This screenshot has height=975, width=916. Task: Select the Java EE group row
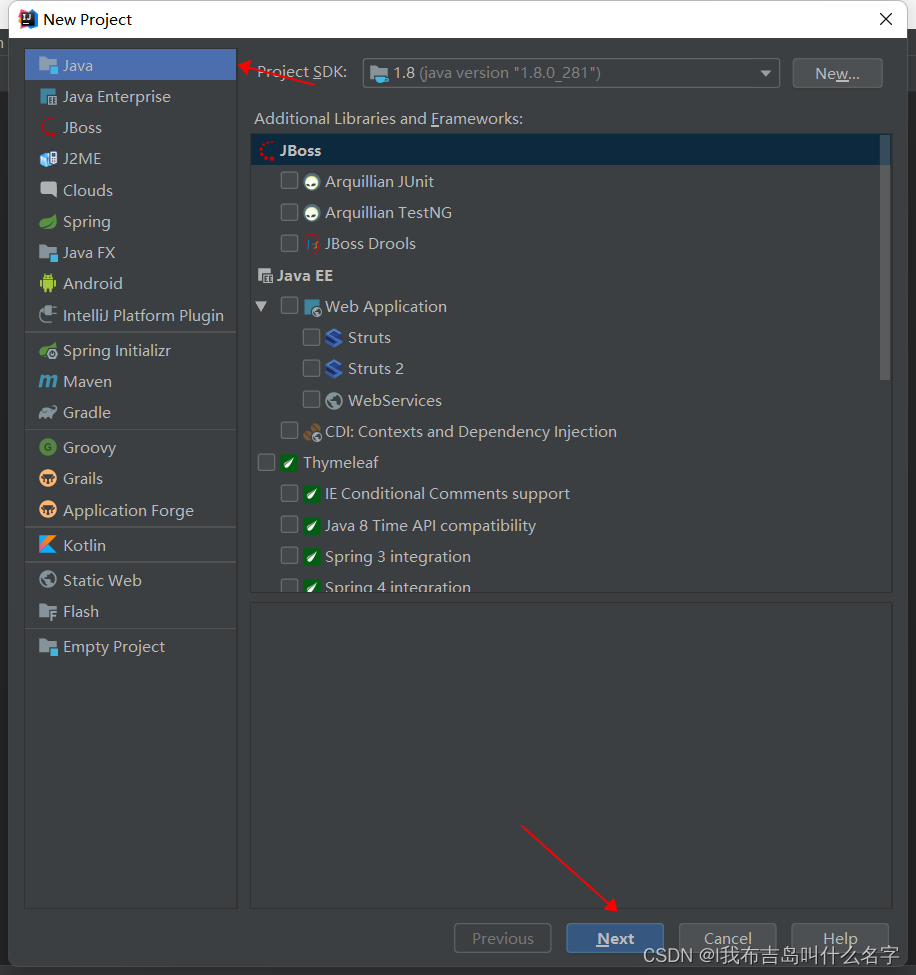coord(565,275)
